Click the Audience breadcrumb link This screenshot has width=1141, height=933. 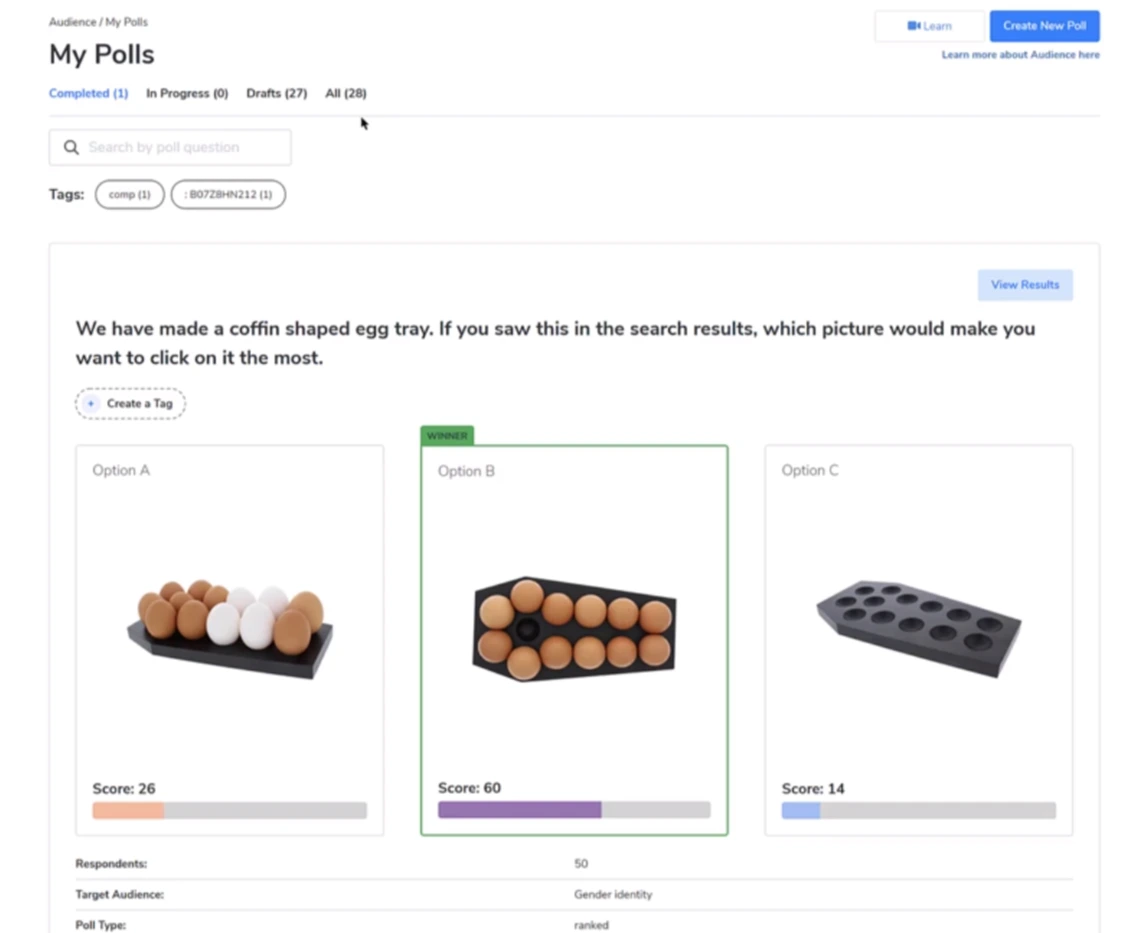coord(72,22)
